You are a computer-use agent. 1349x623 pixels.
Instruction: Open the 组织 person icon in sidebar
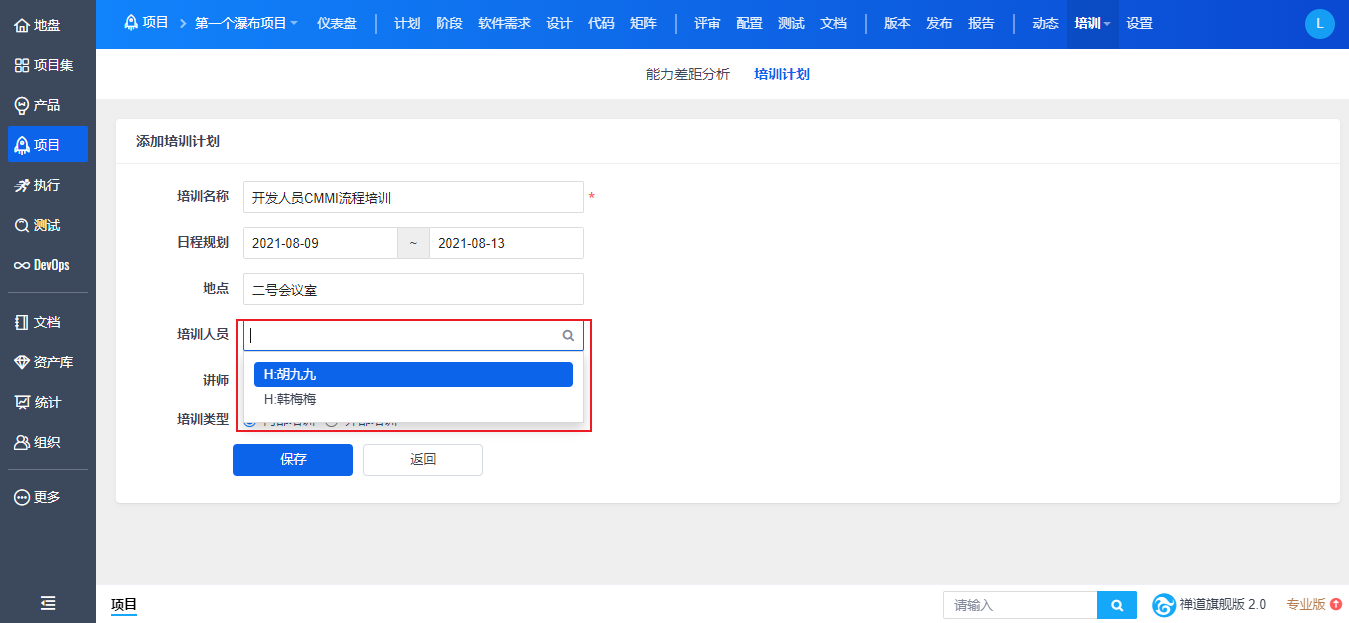click(21, 442)
